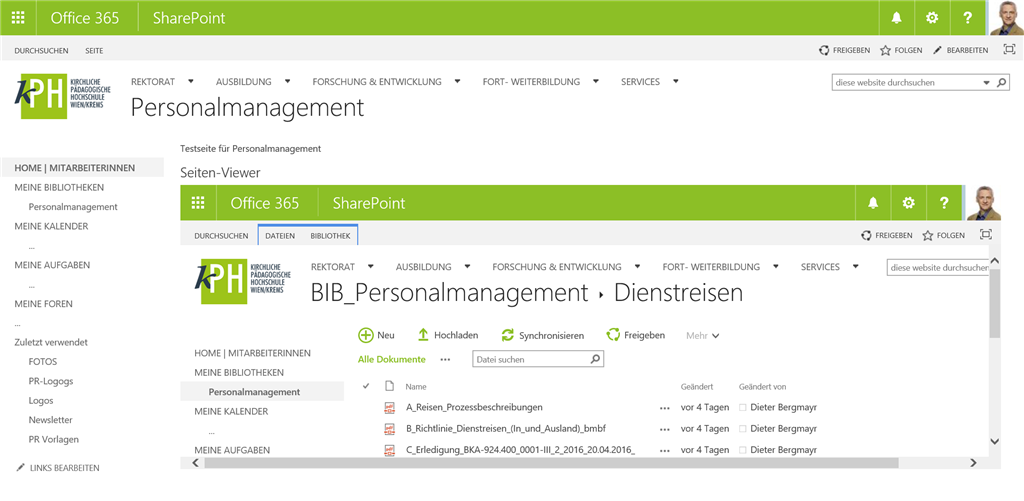This screenshot has width=1024, height=501.
Task: Open the outer Office 365 app launcher grid
Action: pyautogui.click(x=18, y=18)
